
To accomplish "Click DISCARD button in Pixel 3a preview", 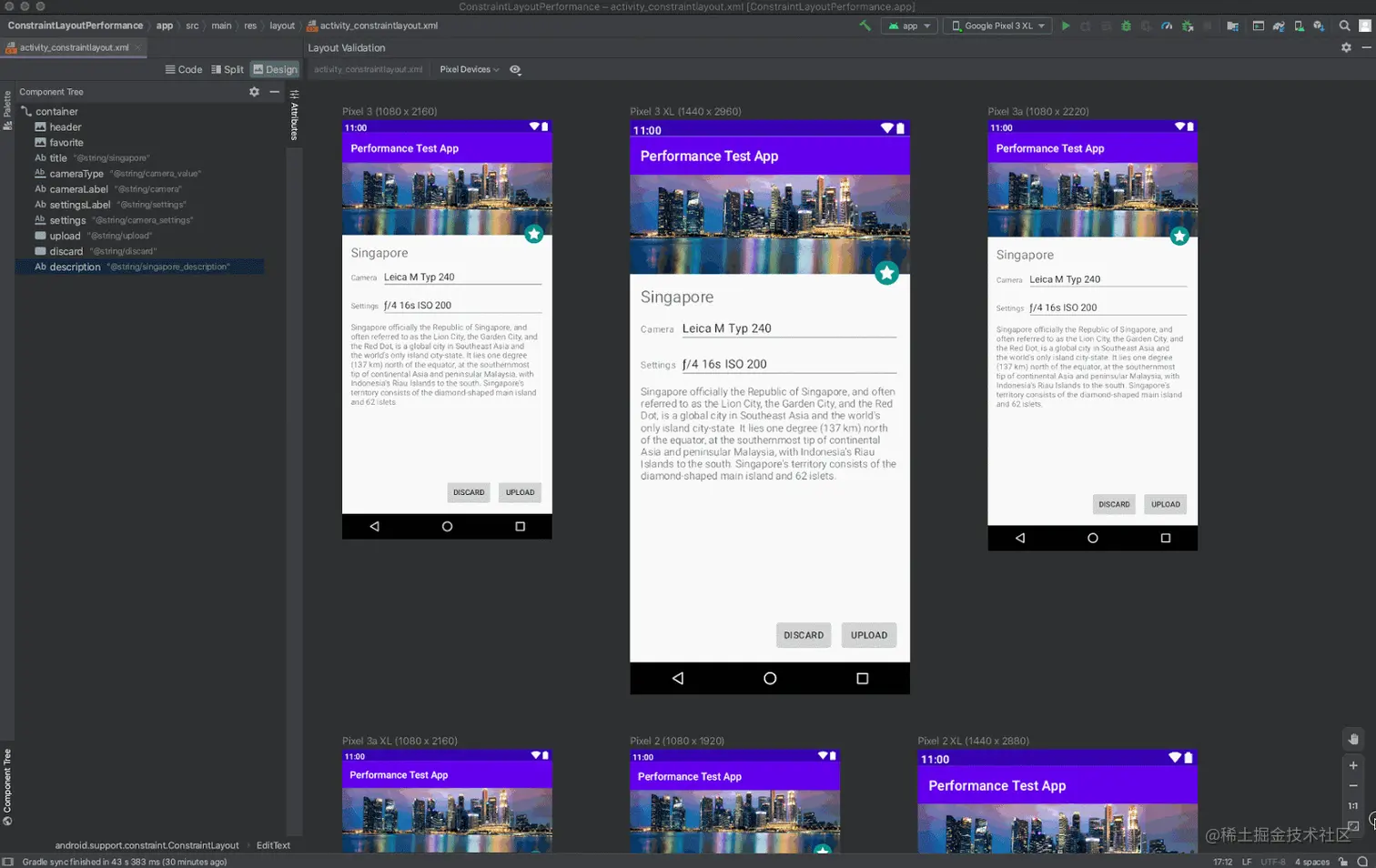I will click(1114, 504).
